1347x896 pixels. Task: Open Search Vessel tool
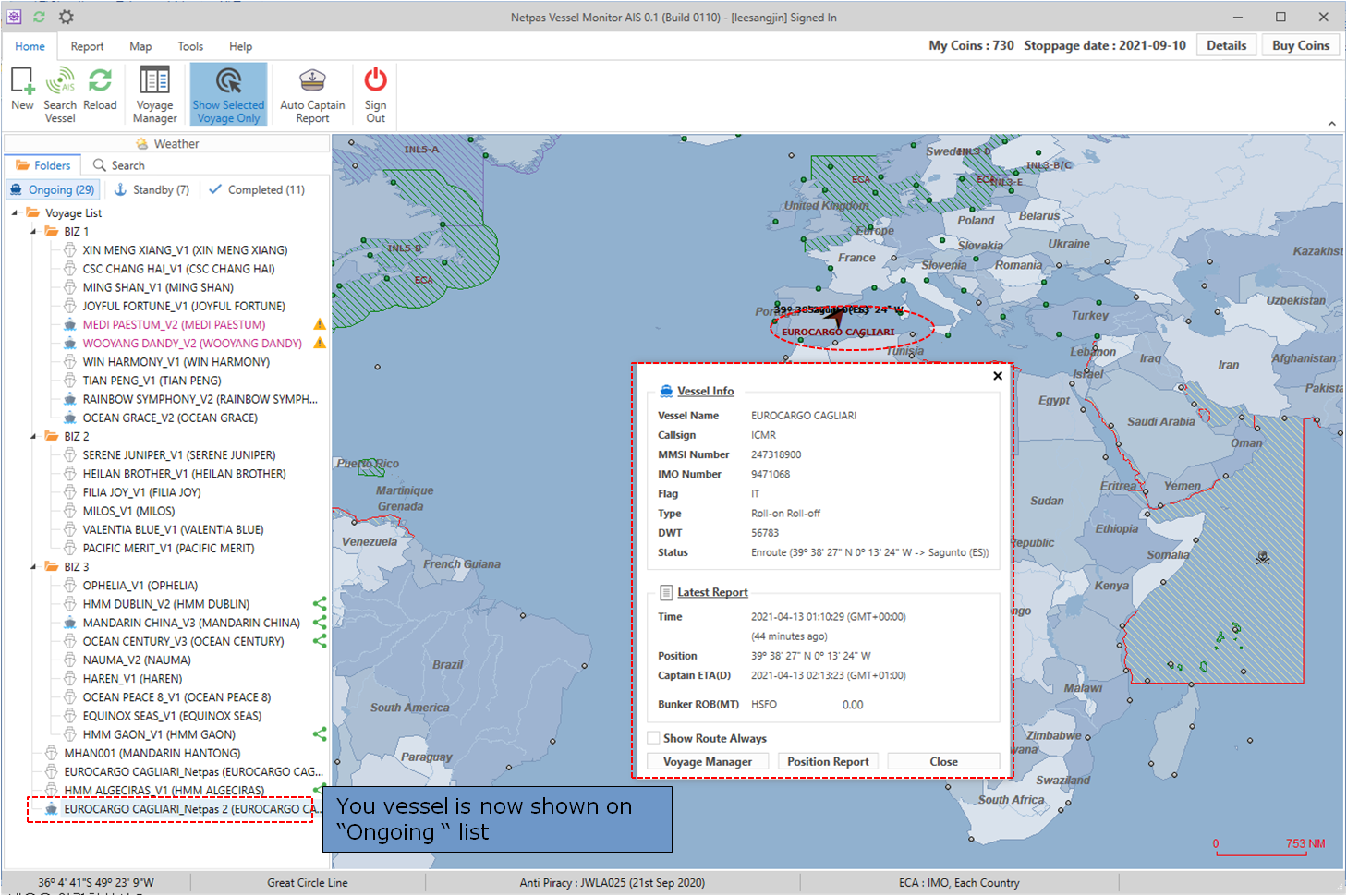[60, 94]
